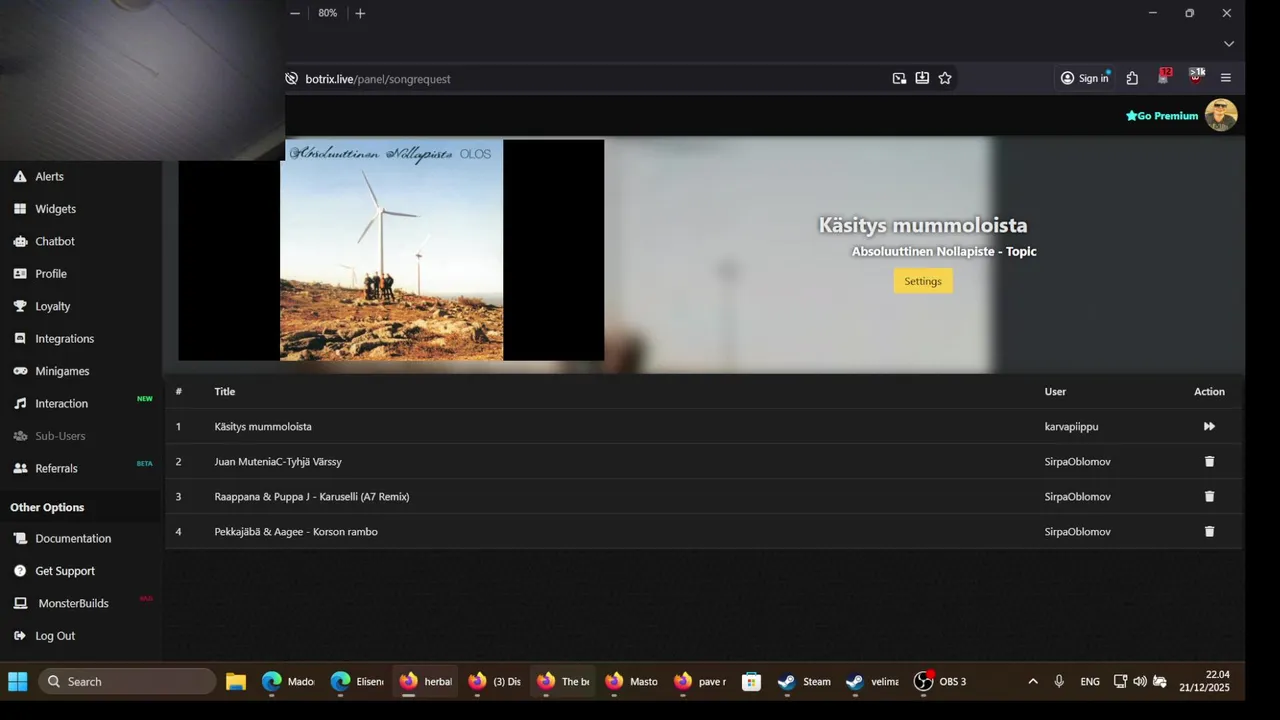
Task: Switch to OBS 3 in the taskbar
Action: (x=941, y=681)
